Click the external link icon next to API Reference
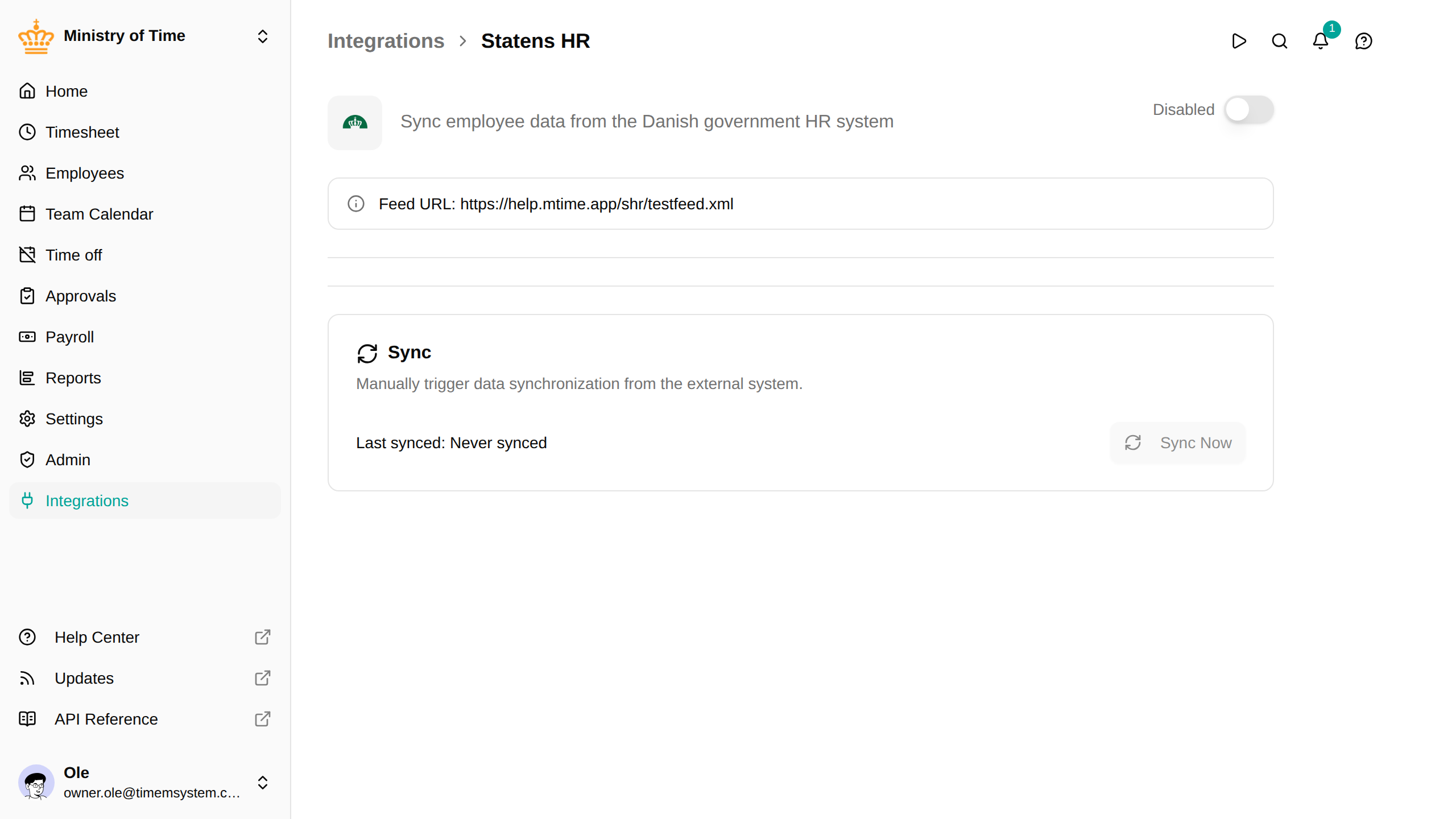This screenshot has width=1456, height=819. click(262, 719)
